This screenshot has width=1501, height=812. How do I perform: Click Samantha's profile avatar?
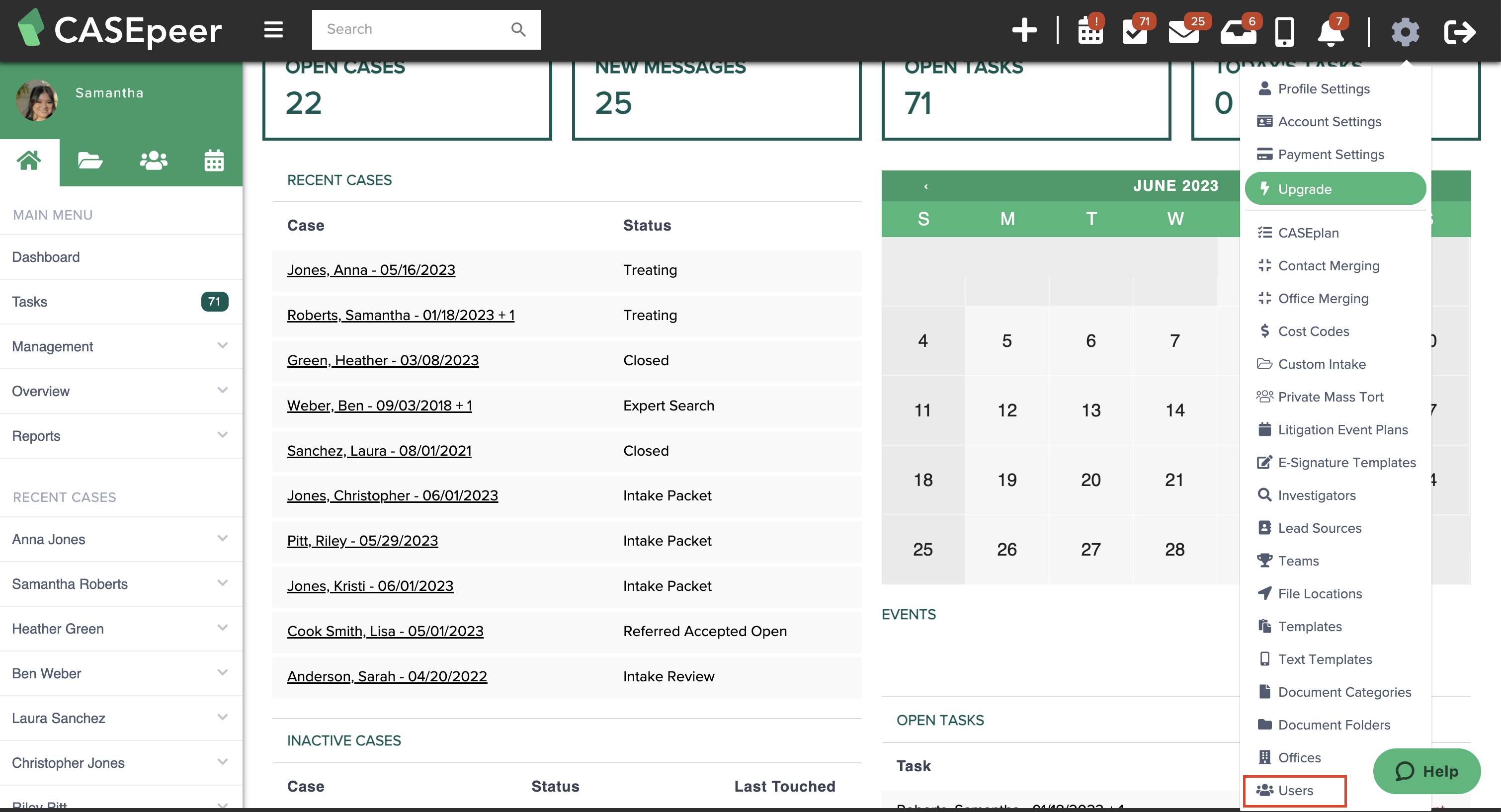pyautogui.click(x=37, y=100)
